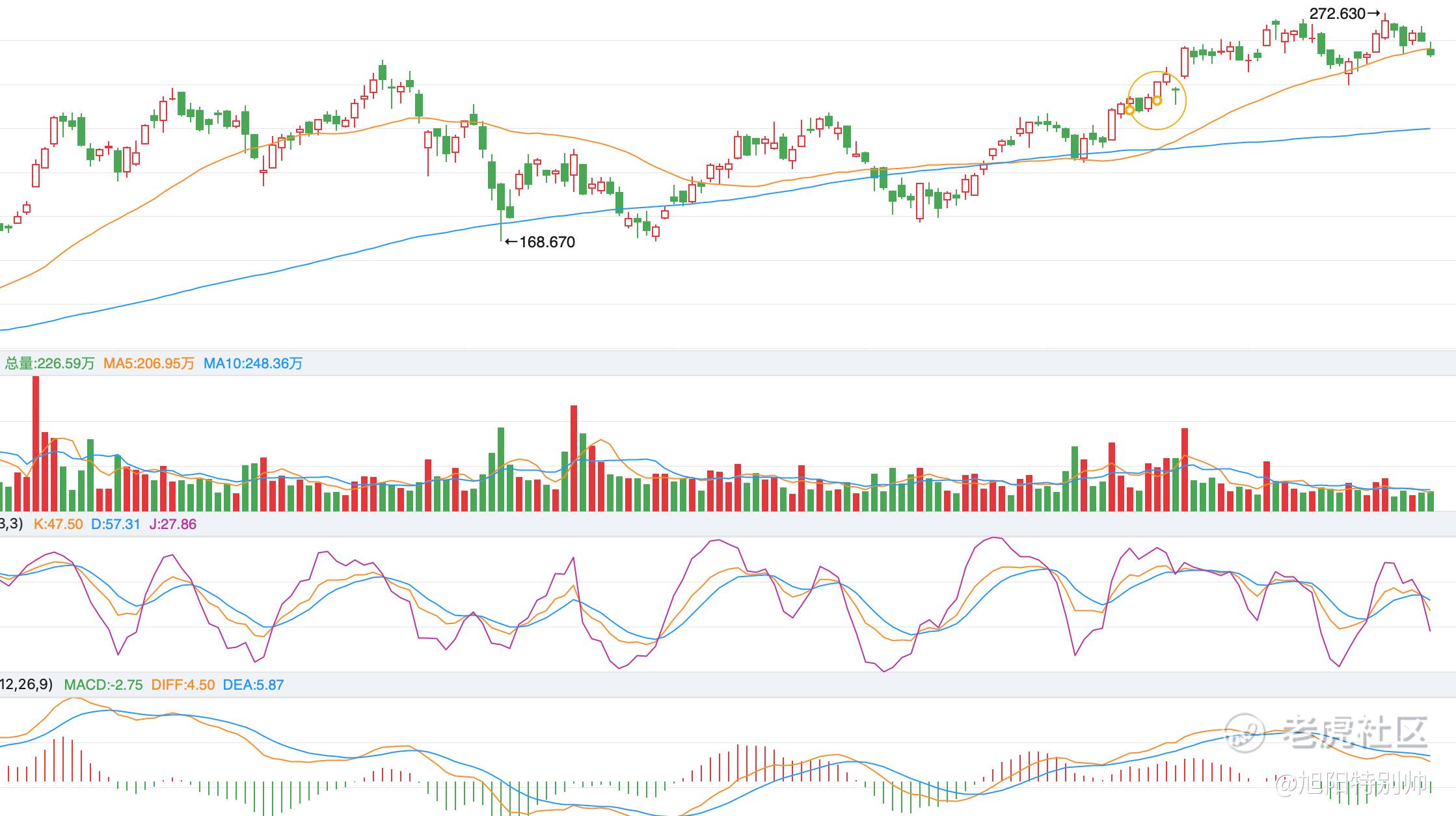Click the @旭阳特别帅 author watermark

pos(1350,784)
